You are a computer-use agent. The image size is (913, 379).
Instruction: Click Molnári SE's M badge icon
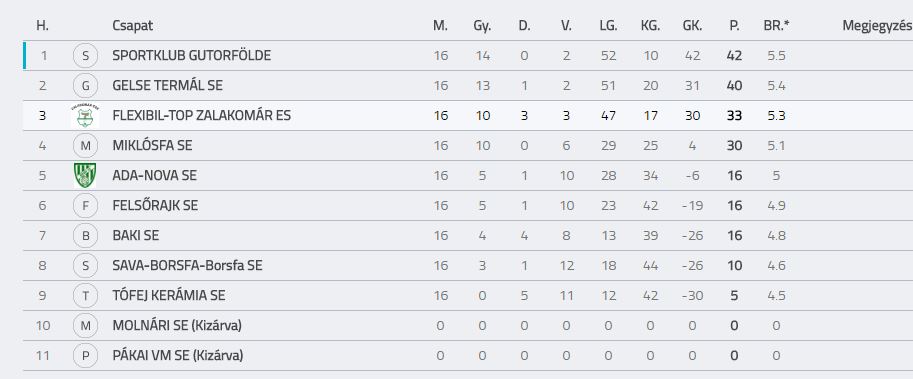pyautogui.click(x=86, y=325)
